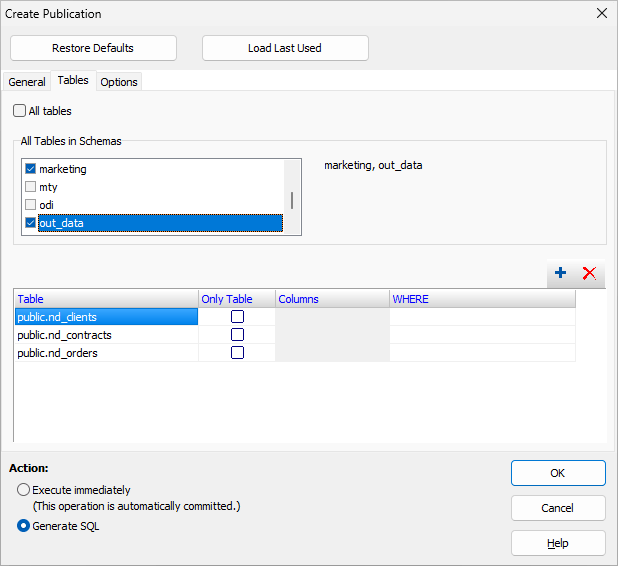Switch to the General tab

point(27,82)
